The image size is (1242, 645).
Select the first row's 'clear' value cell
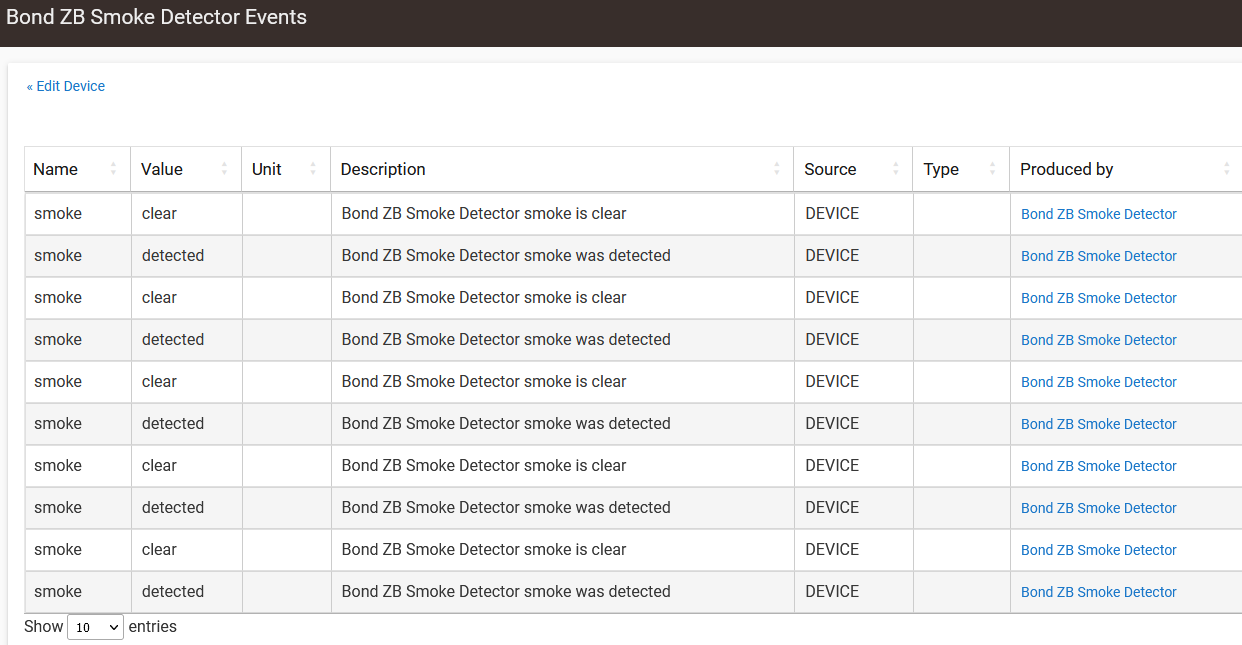click(159, 213)
